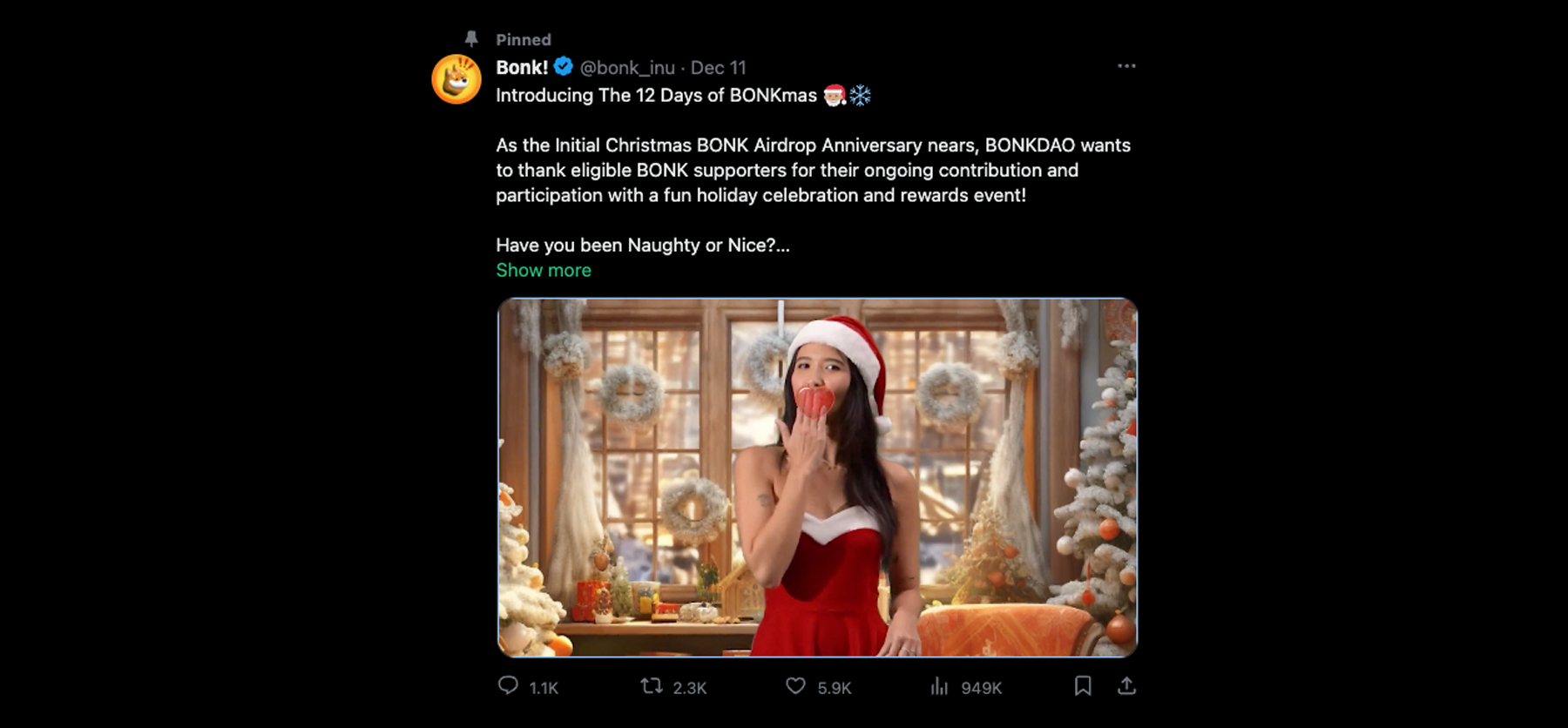Click the view analytics bar chart icon
1568x728 pixels.
coord(939,686)
